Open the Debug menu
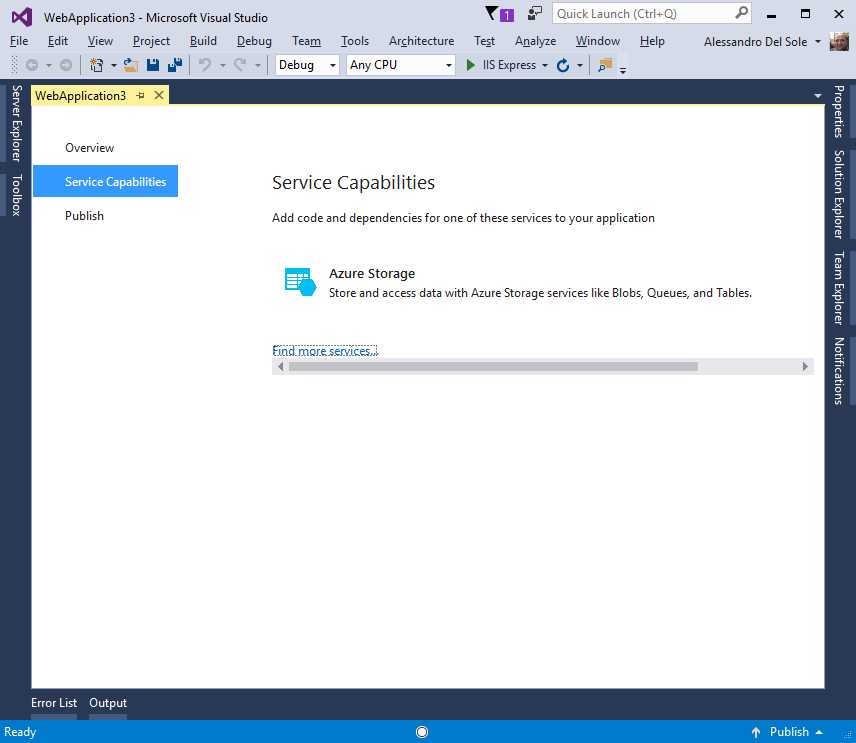Image resolution: width=856 pixels, height=743 pixels. click(x=254, y=41)
